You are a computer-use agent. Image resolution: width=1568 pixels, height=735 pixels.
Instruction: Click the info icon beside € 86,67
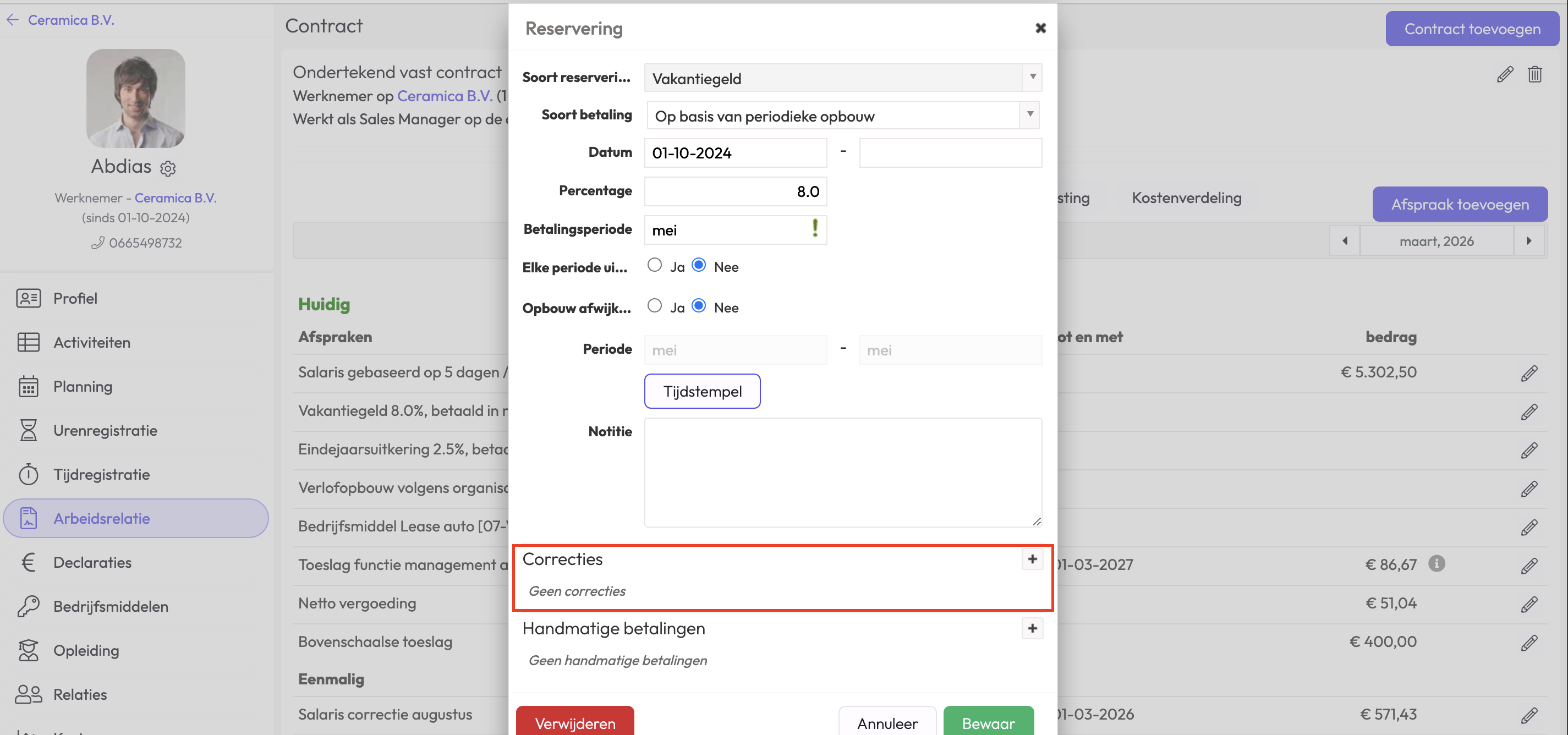pos(1436,563)
